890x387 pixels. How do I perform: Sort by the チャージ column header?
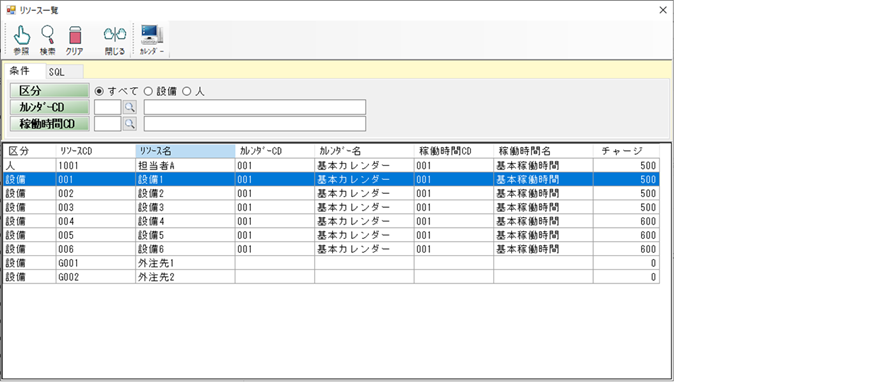point(626,151)
